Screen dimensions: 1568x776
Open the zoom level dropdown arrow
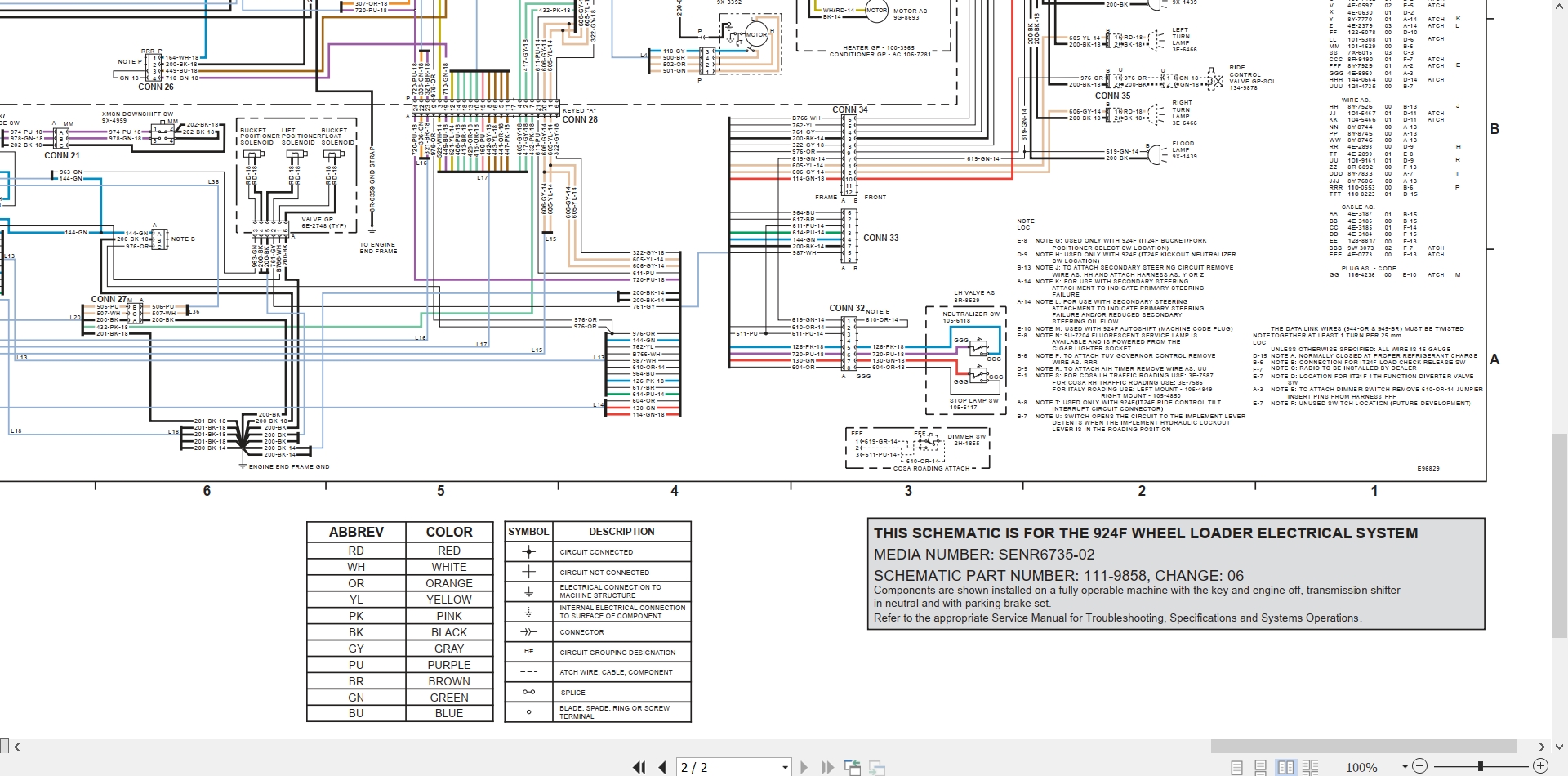pos(1405,767)
